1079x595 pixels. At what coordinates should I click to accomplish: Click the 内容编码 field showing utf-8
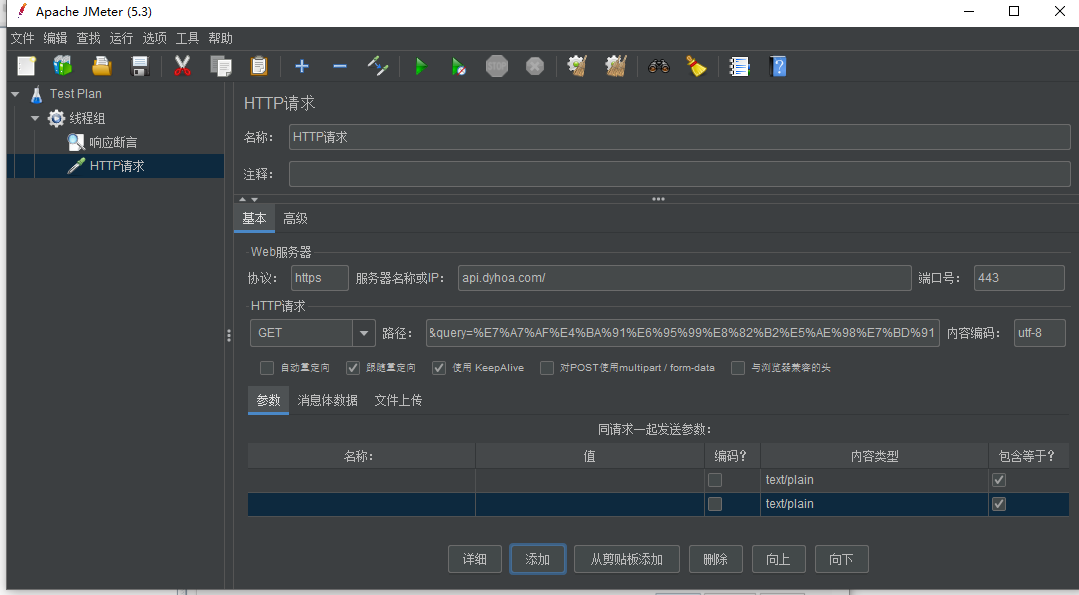[x=1040, y=333]
